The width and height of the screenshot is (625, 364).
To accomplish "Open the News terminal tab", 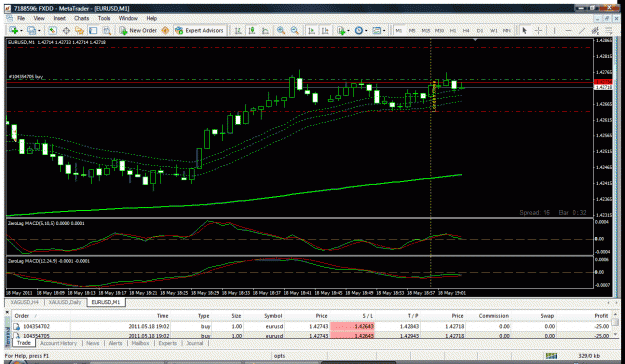I will tap(93, 343).
